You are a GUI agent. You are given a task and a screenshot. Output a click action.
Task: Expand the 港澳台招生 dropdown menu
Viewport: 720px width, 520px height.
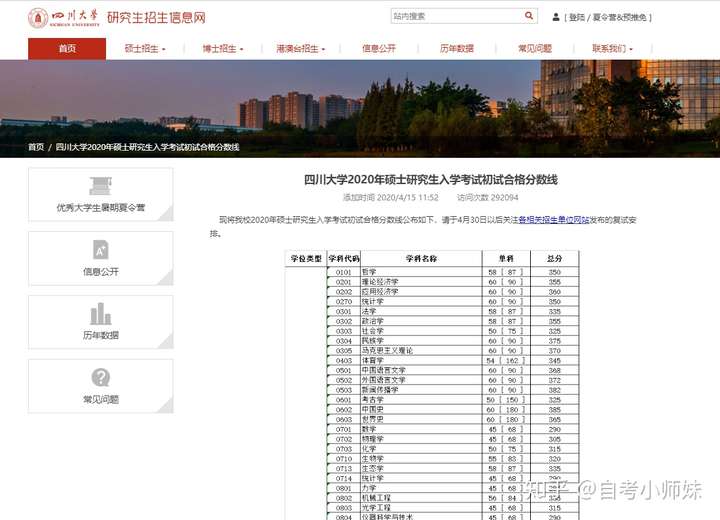coord(301,49)
